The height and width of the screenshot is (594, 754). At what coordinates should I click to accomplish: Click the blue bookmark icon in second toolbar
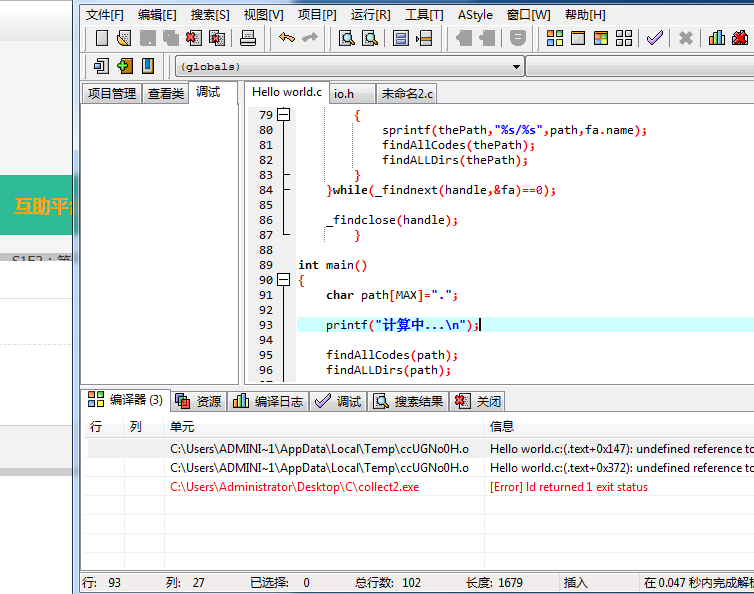[148, 66]
